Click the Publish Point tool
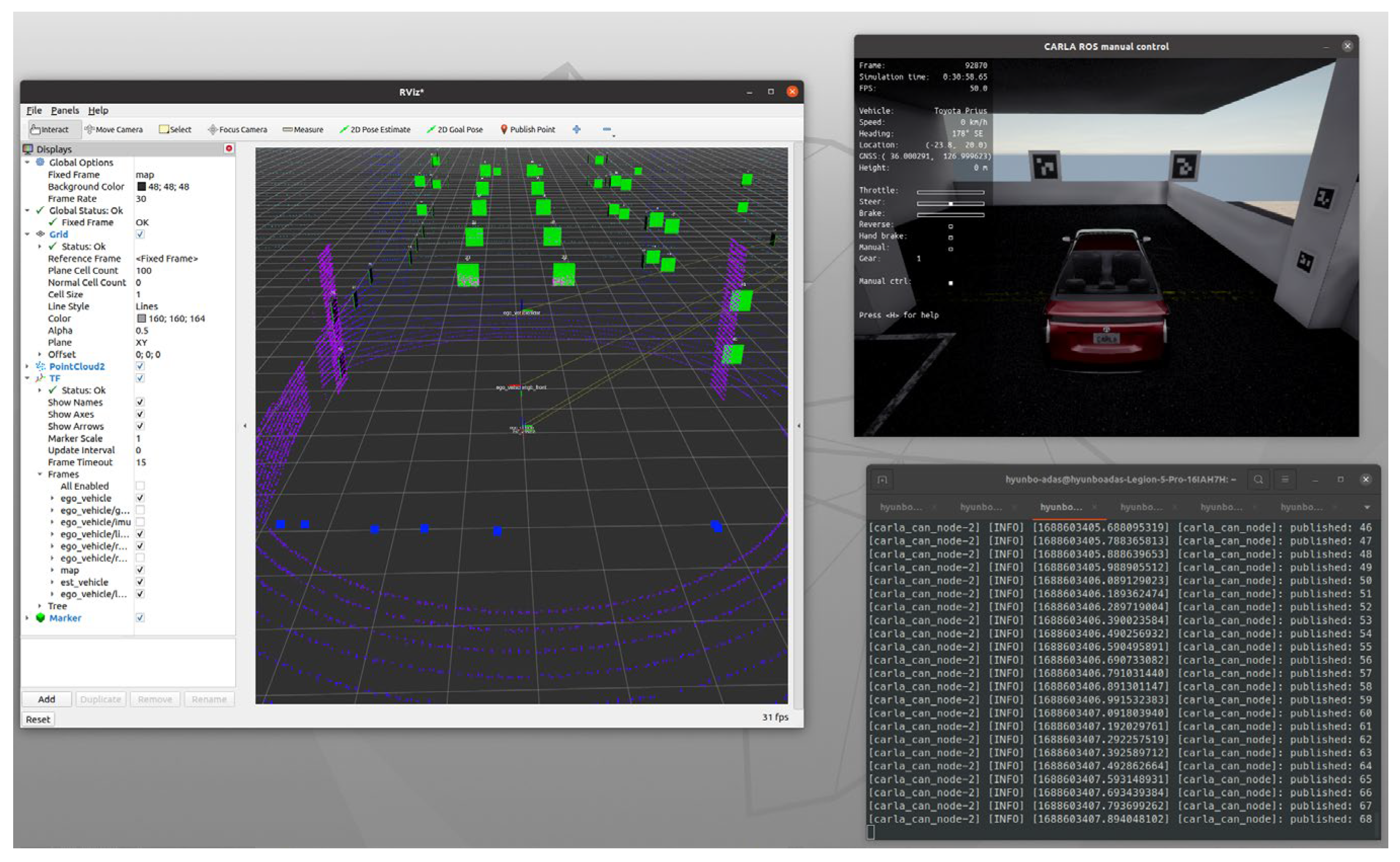 pos(527,130)
